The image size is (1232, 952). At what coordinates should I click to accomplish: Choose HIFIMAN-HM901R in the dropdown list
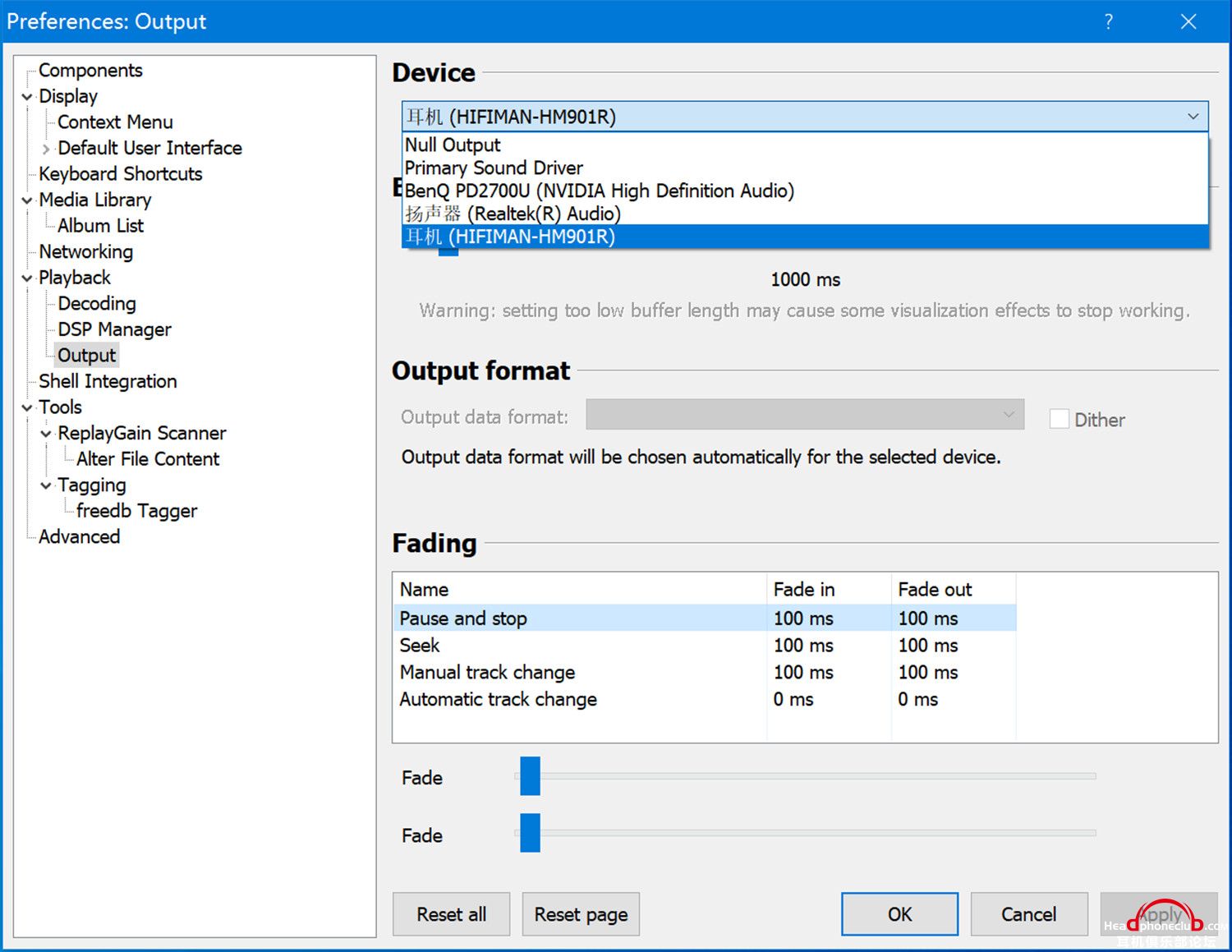point(805,237)
